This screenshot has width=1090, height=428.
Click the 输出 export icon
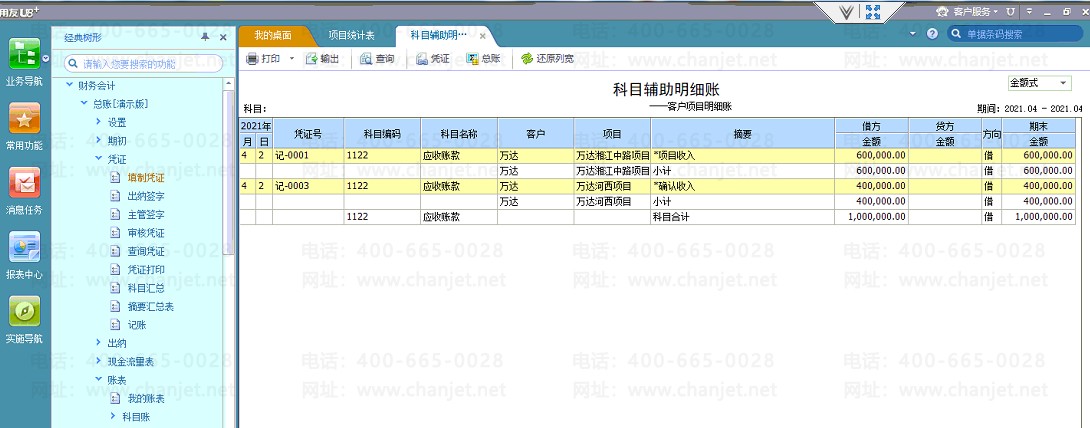coord(311,59)
